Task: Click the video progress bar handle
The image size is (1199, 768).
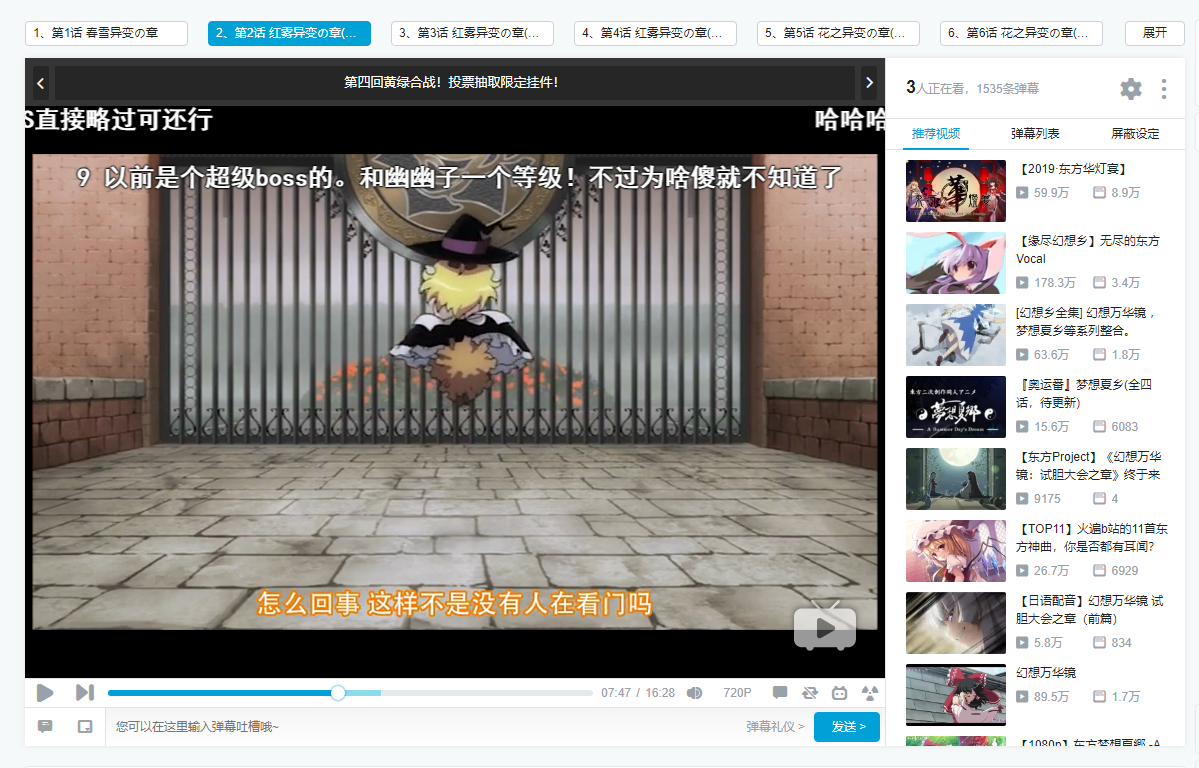Action: pos(338,693)
